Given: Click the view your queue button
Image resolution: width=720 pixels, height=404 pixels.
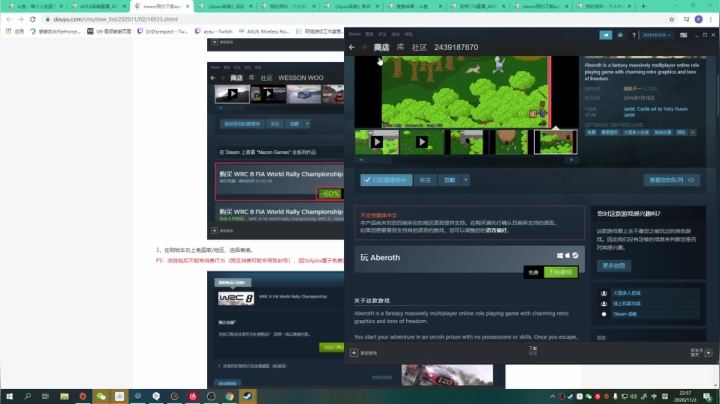Looking at the screenshot, I should (671, 180).
